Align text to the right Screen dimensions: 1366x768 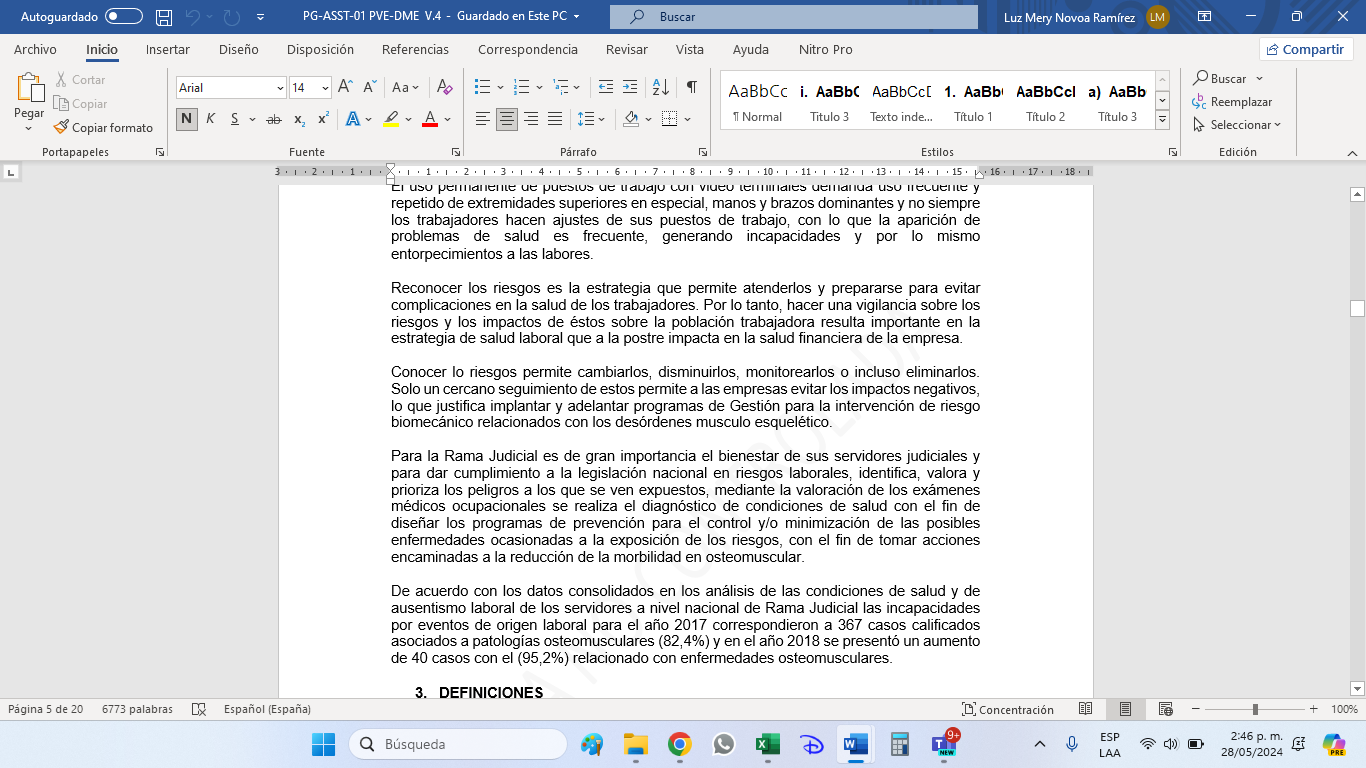531,119
